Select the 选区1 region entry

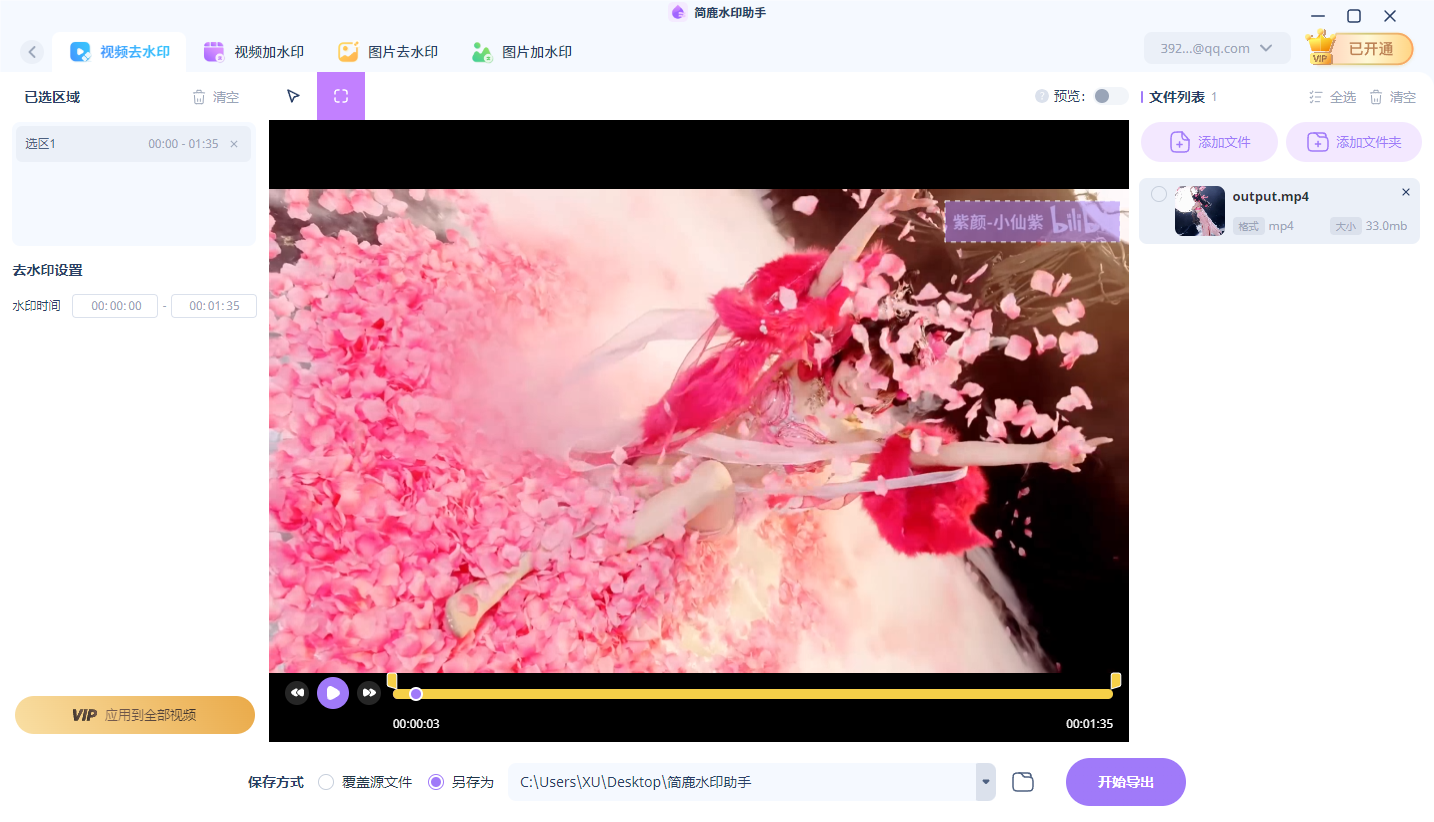[133, 144]
